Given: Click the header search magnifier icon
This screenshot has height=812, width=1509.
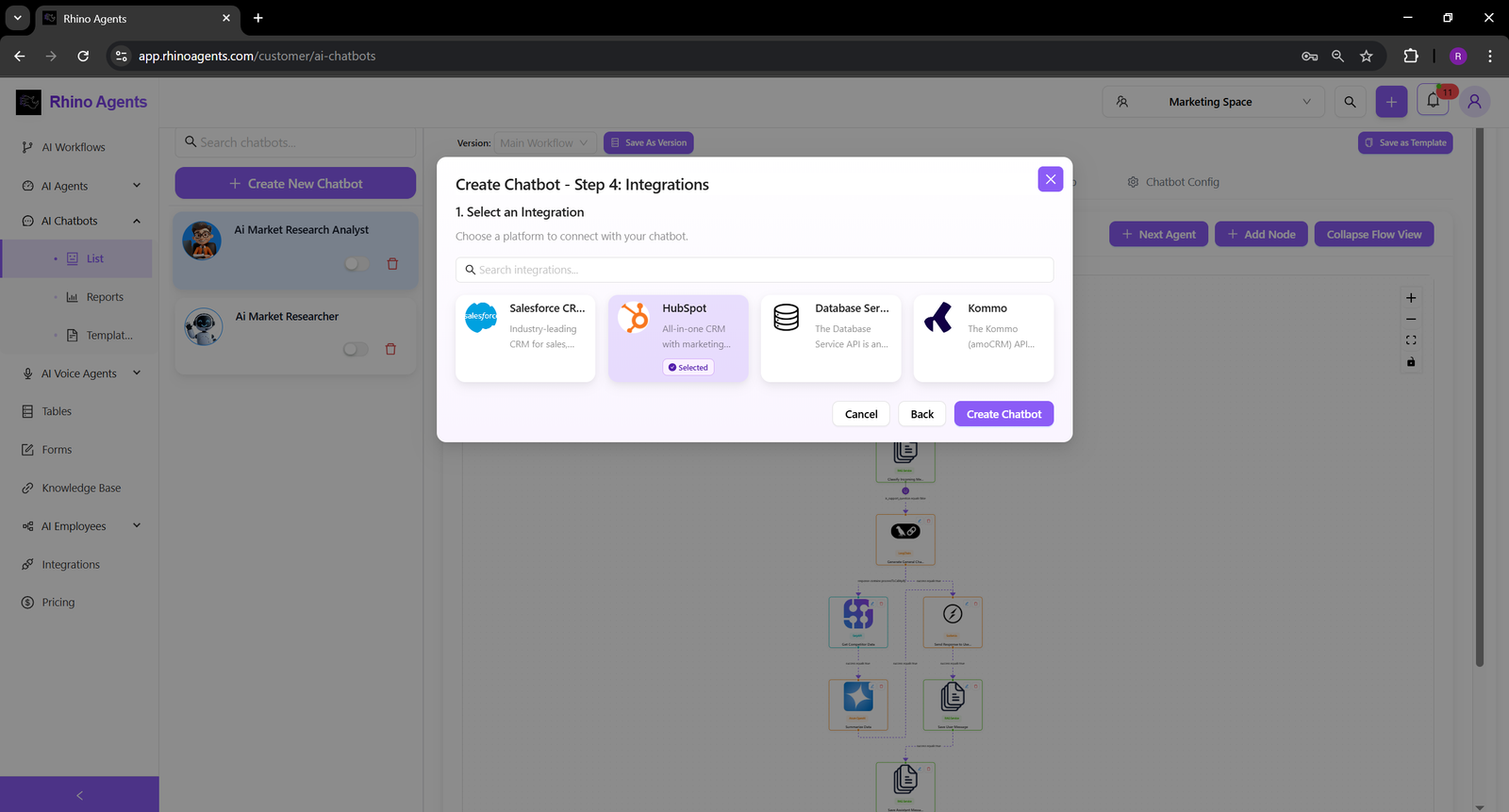Looking at the screenshot, I should click(1351, 102).
